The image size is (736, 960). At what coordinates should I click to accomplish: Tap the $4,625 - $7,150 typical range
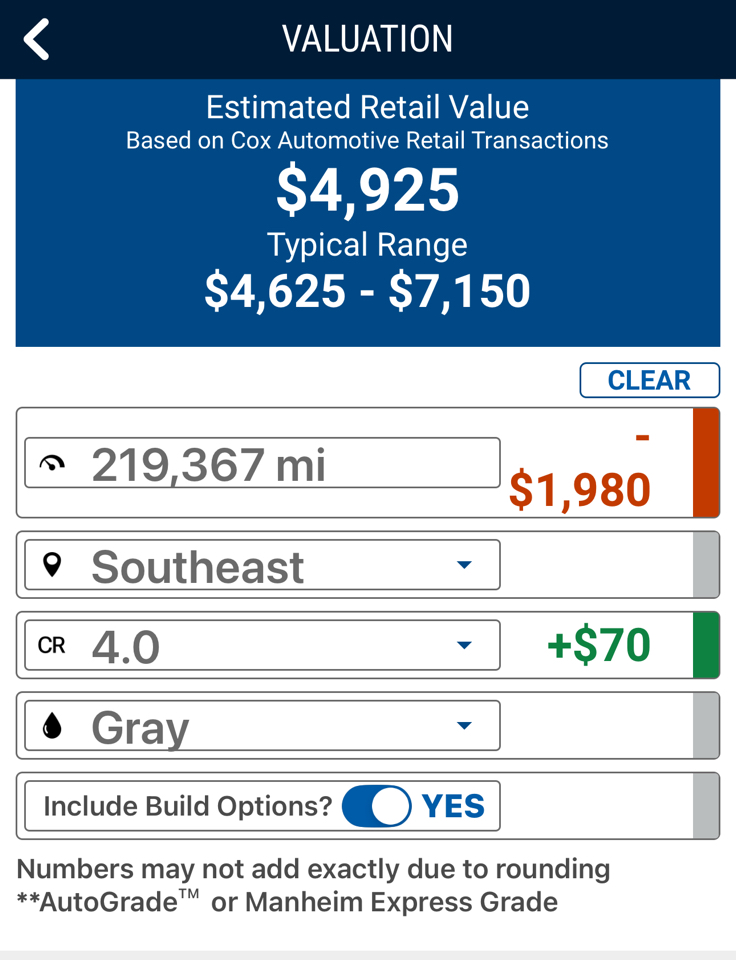[367, 291]
